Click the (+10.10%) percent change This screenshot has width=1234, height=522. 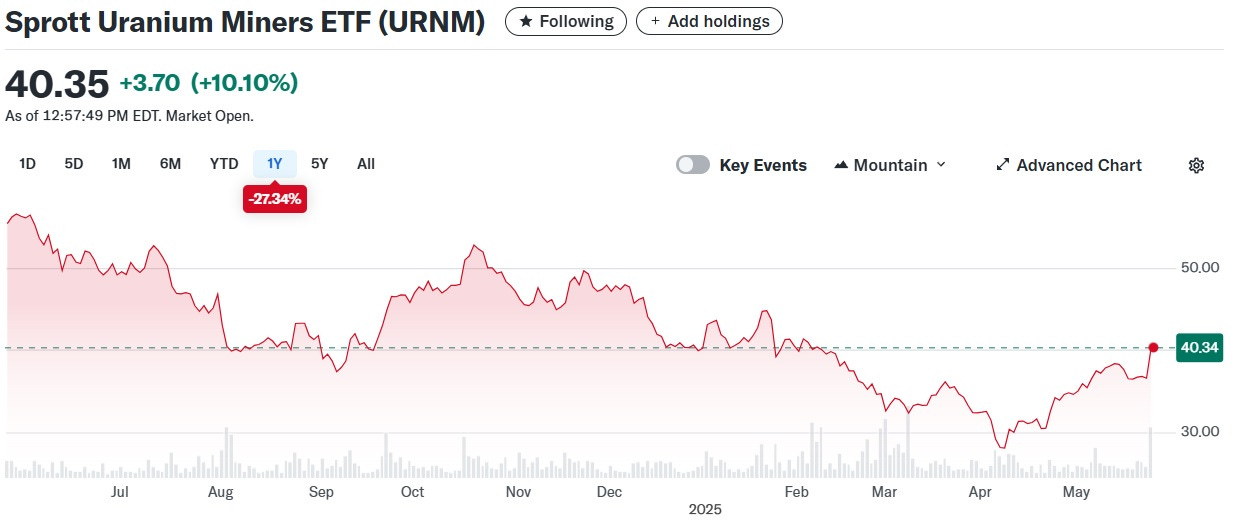pos(245,84)
